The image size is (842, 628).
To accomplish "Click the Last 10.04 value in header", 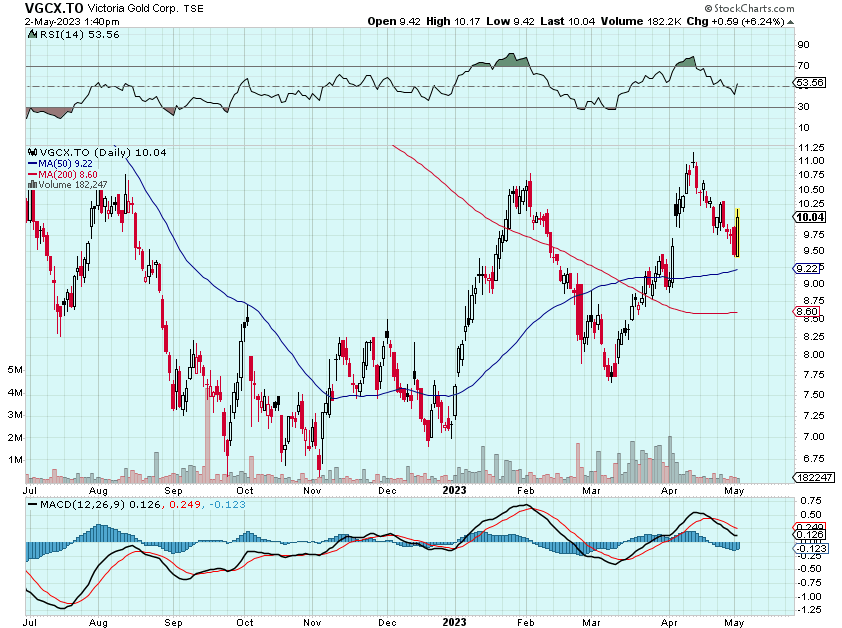I will pyautogui.click(x=568, y=21).
